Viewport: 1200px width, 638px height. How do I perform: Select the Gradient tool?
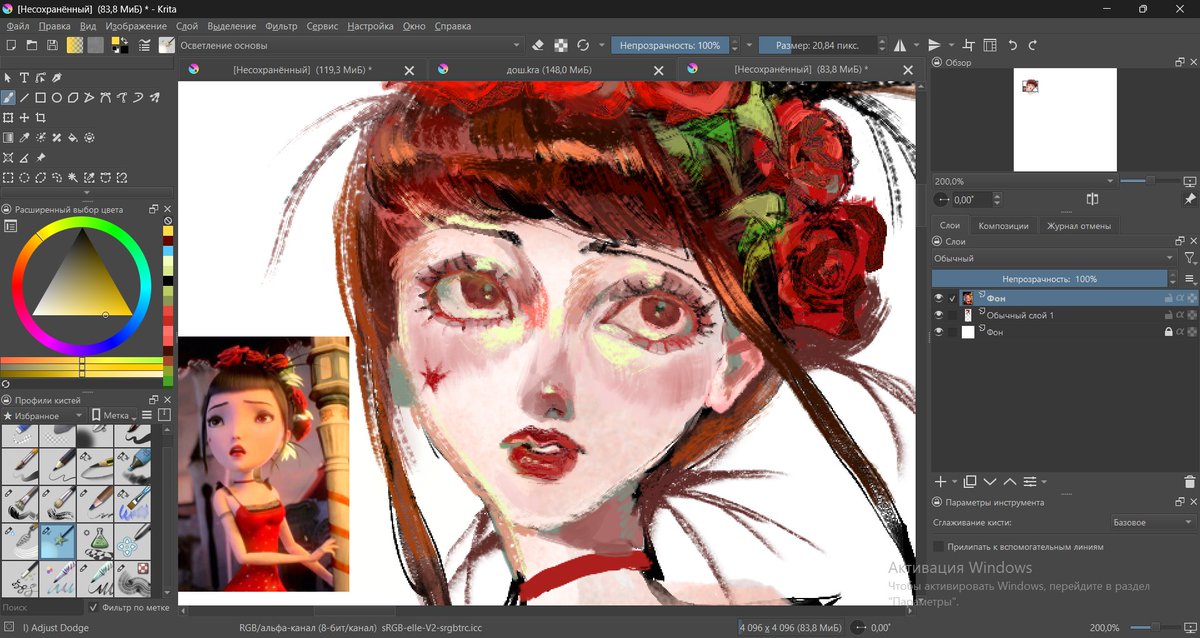8,138
